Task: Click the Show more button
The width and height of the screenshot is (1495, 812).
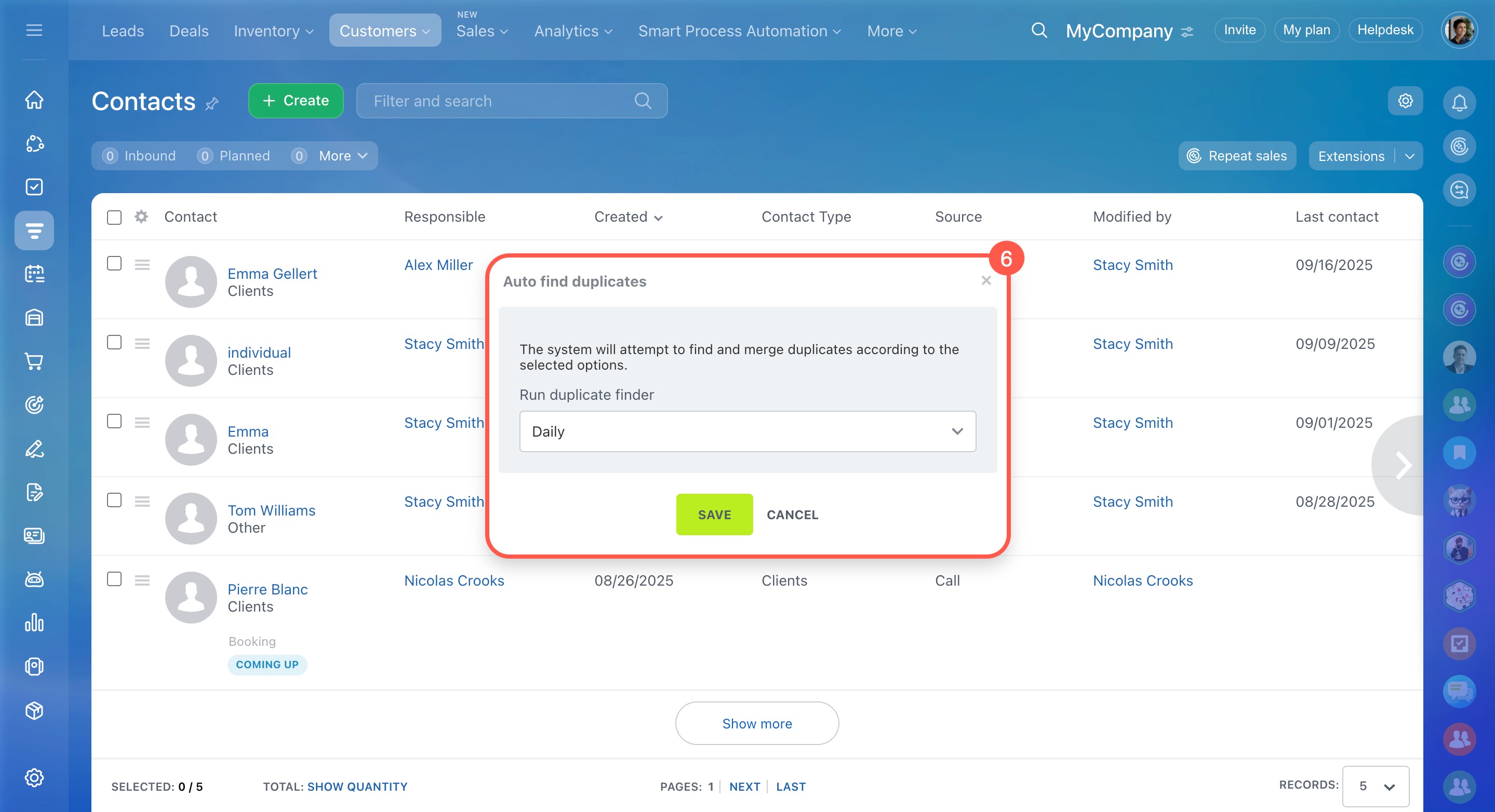Action: coord(756,723)
